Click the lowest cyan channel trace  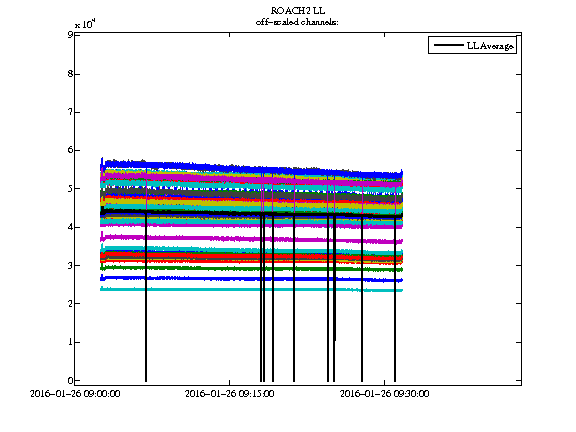point(252,290)
